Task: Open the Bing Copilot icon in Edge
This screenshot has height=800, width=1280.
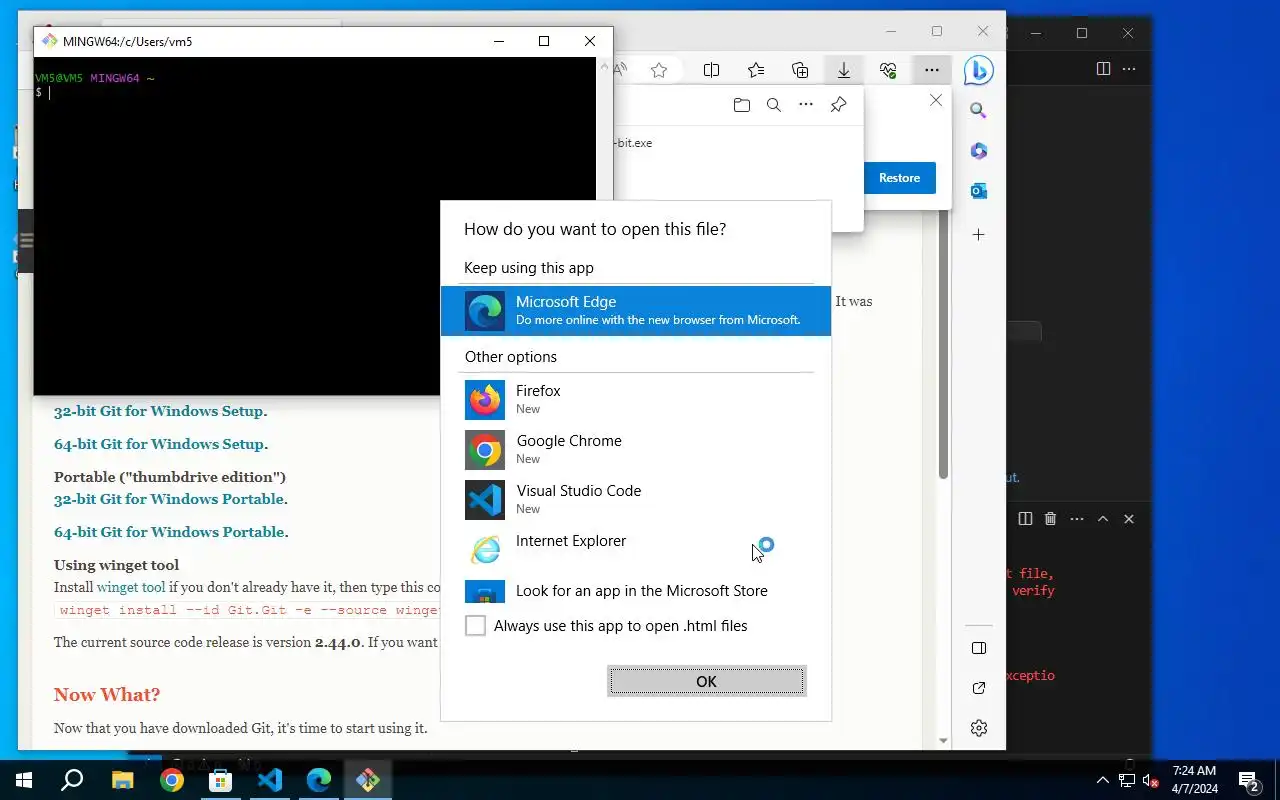Action: click(x=978, y=70)
